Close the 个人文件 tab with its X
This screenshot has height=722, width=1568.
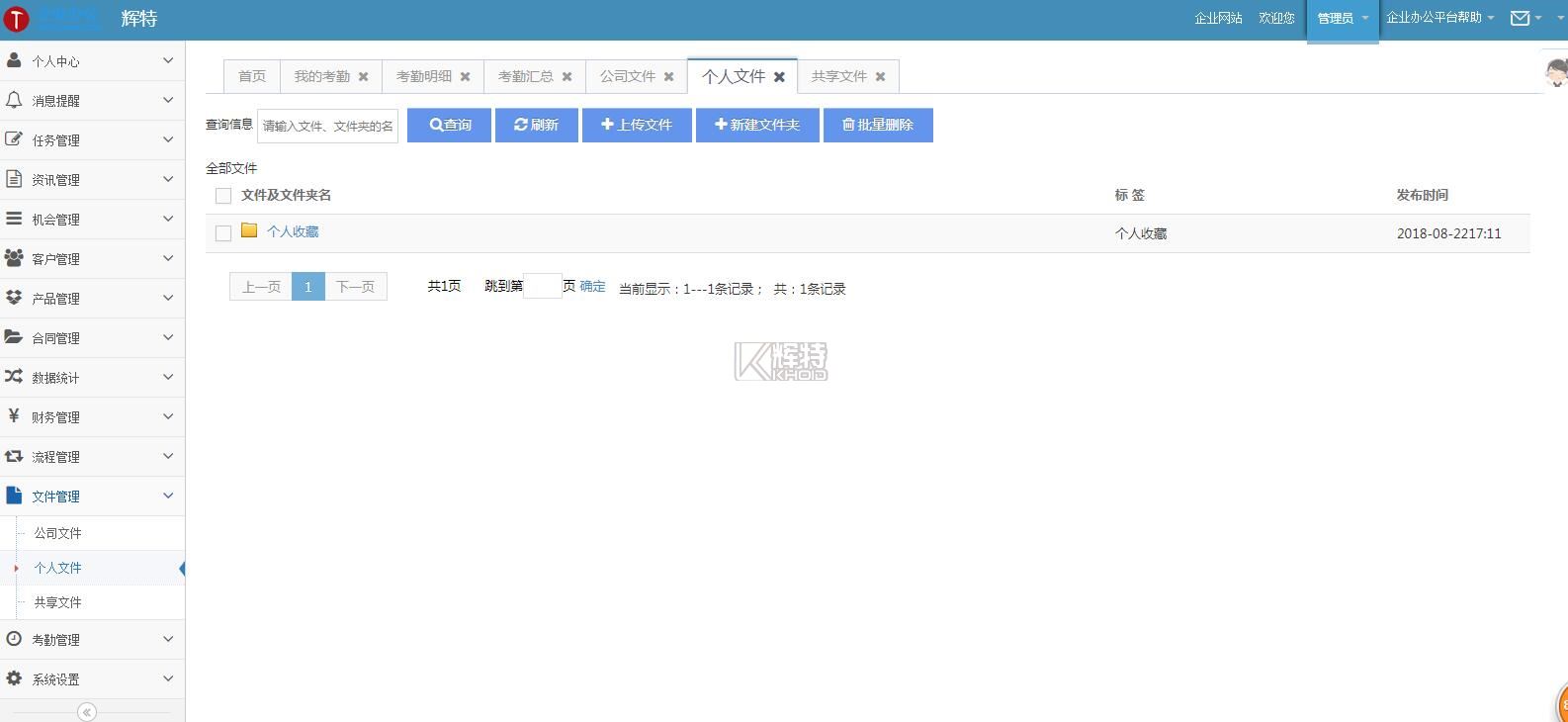tap(779, 76)
